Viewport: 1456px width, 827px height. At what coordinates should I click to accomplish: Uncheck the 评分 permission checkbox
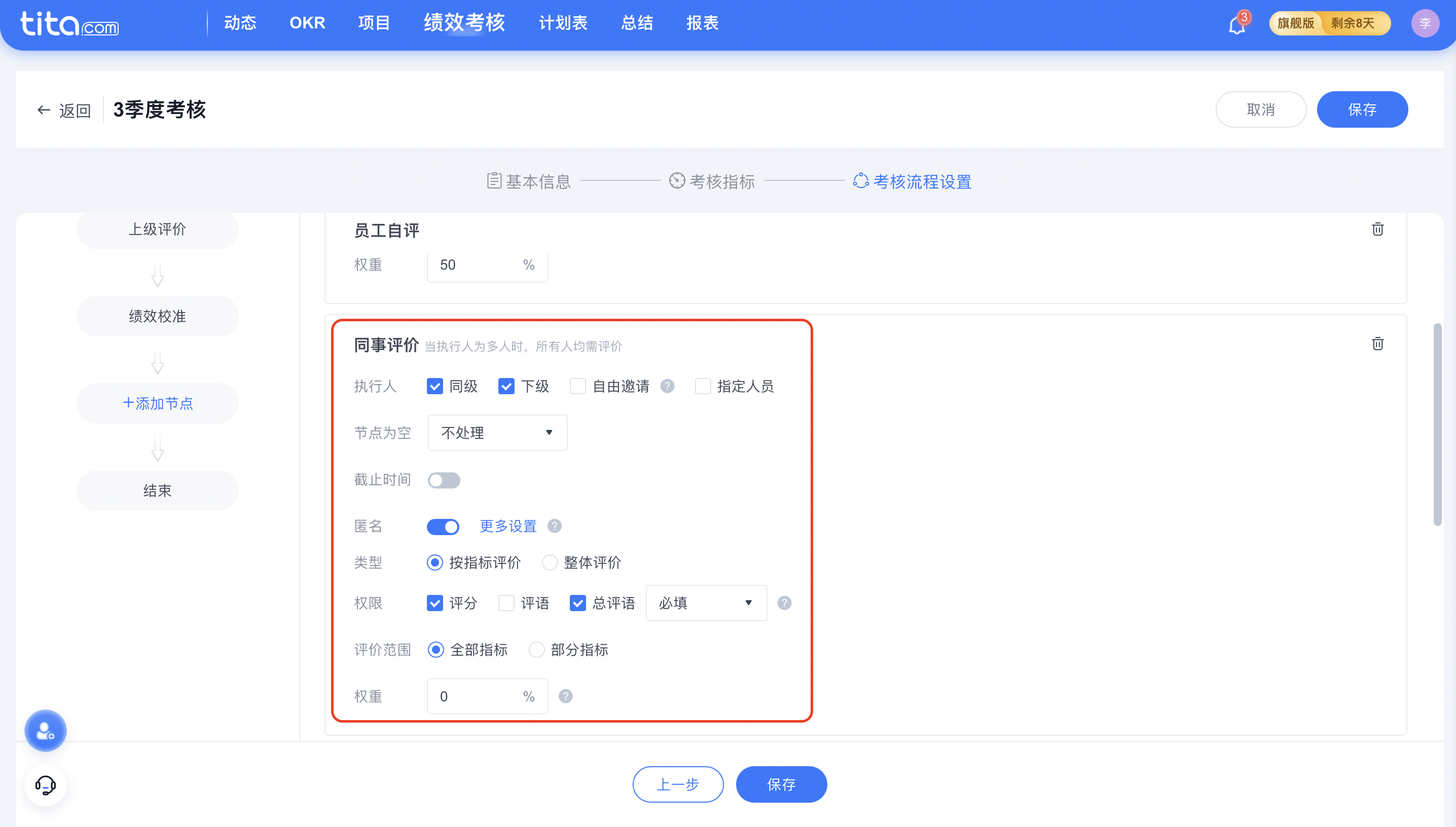point(434,603)
